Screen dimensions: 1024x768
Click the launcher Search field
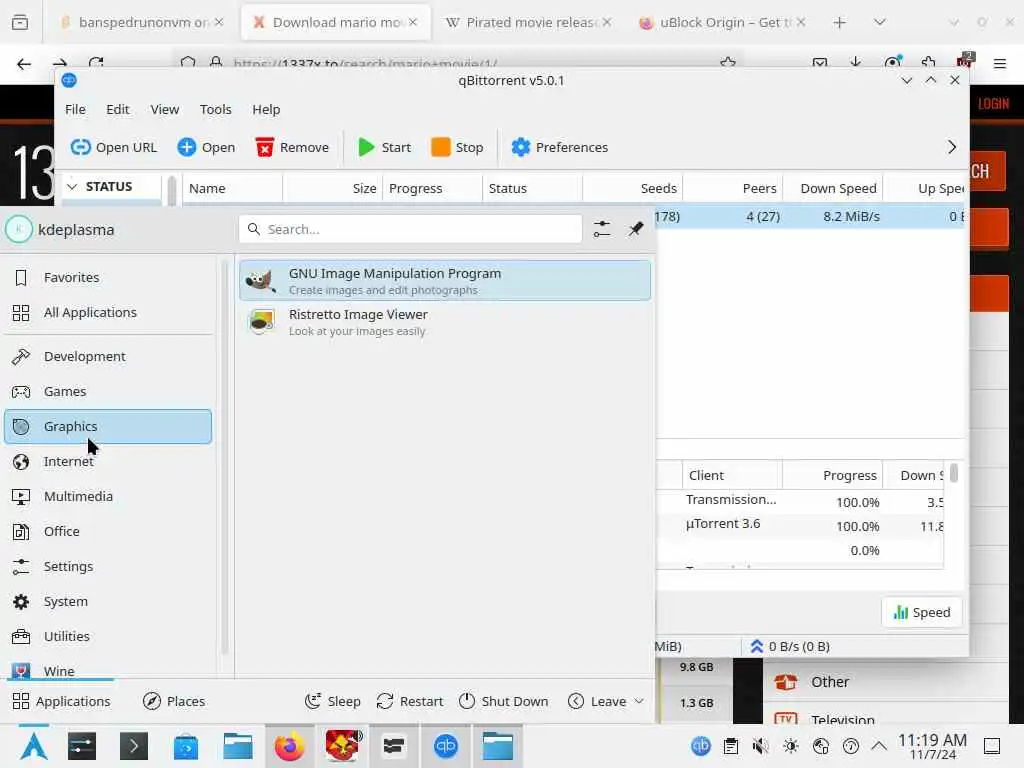[x=411, y=229]
